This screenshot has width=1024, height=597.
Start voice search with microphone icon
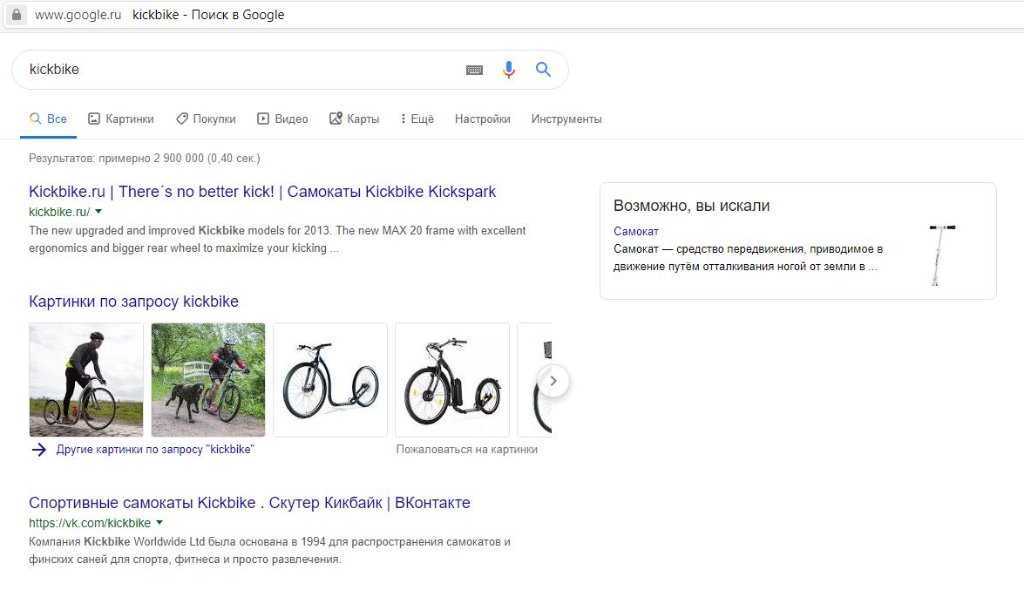509,69
